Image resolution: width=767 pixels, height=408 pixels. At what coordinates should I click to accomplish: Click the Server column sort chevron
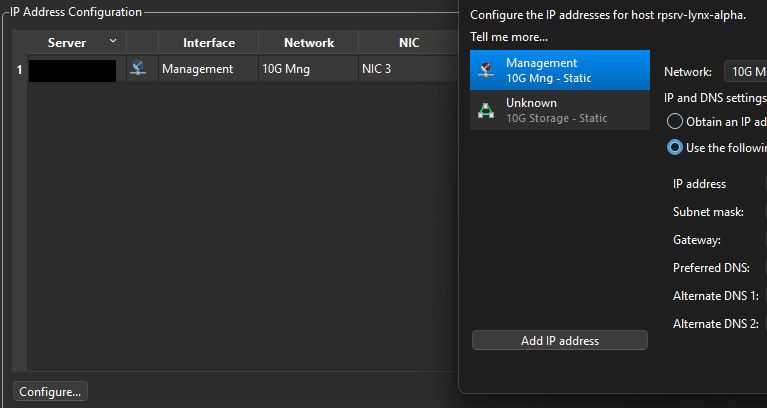pos(112,42)
